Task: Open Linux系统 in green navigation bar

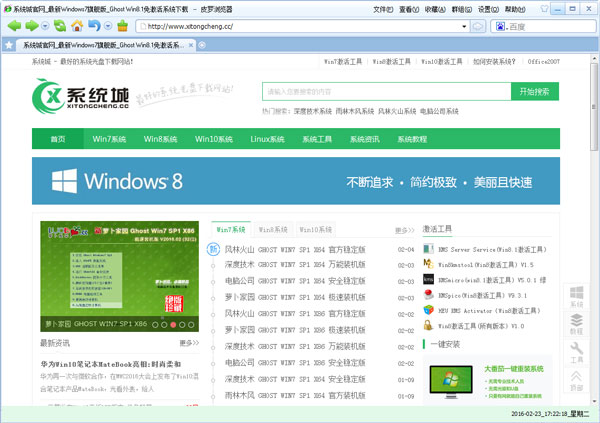Action: click(267, 139)
